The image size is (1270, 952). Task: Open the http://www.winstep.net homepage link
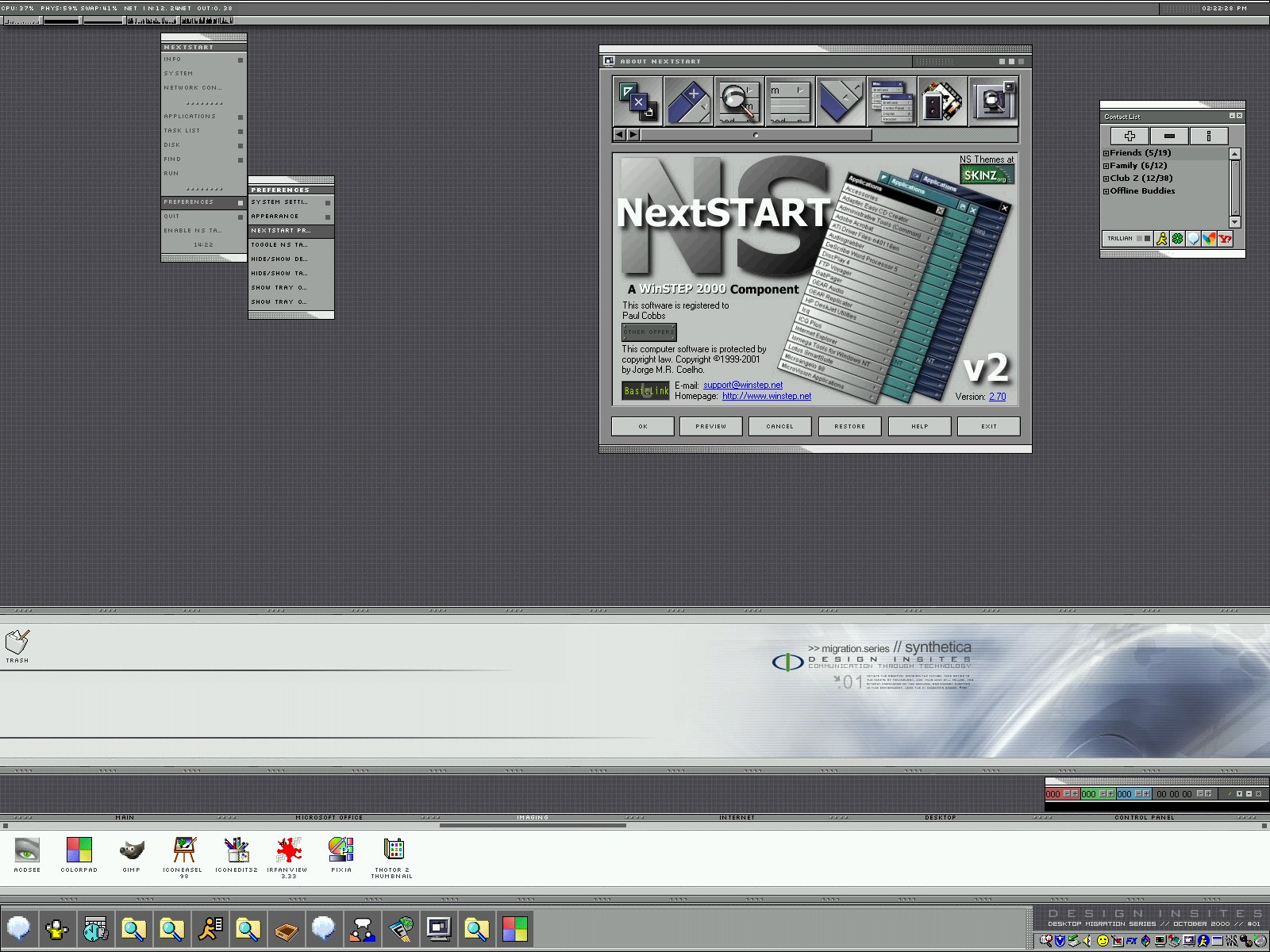click(767, 396)
